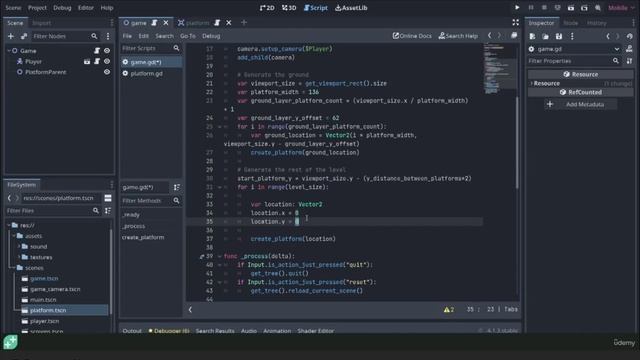The width and height of the screenshot is (640, 360).
Task: Fold the _process function at line 39
Action: point(220,256)
